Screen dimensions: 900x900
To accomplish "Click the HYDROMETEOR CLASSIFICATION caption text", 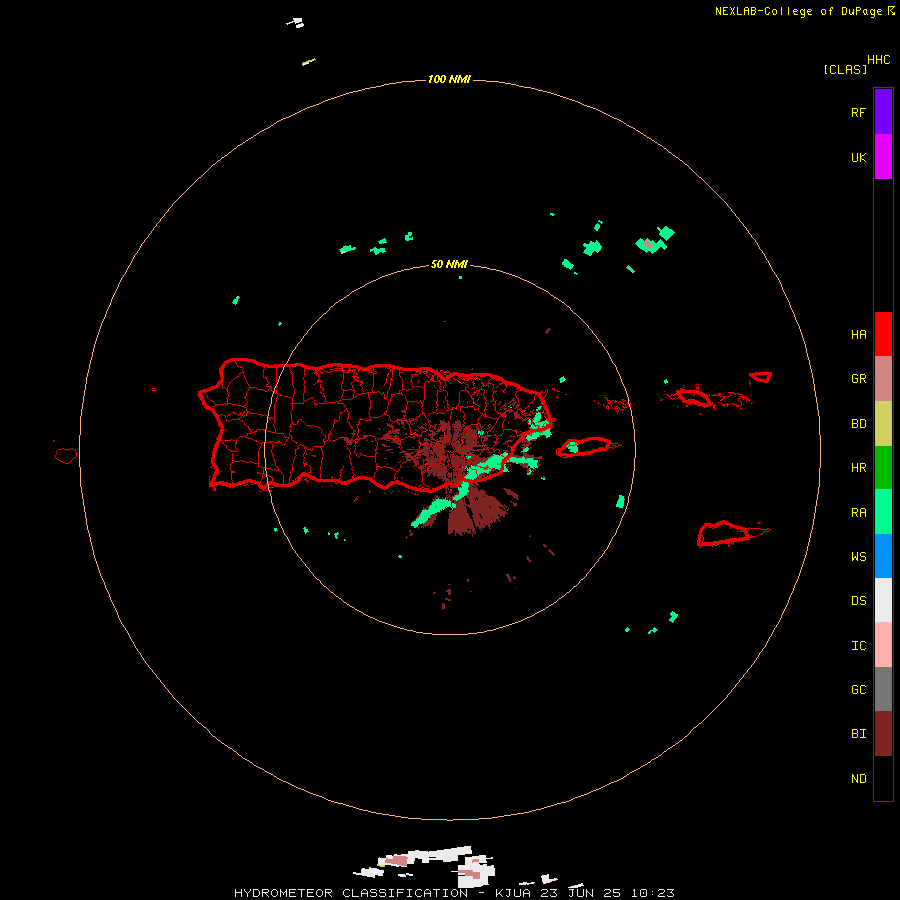I will [351, 893].
